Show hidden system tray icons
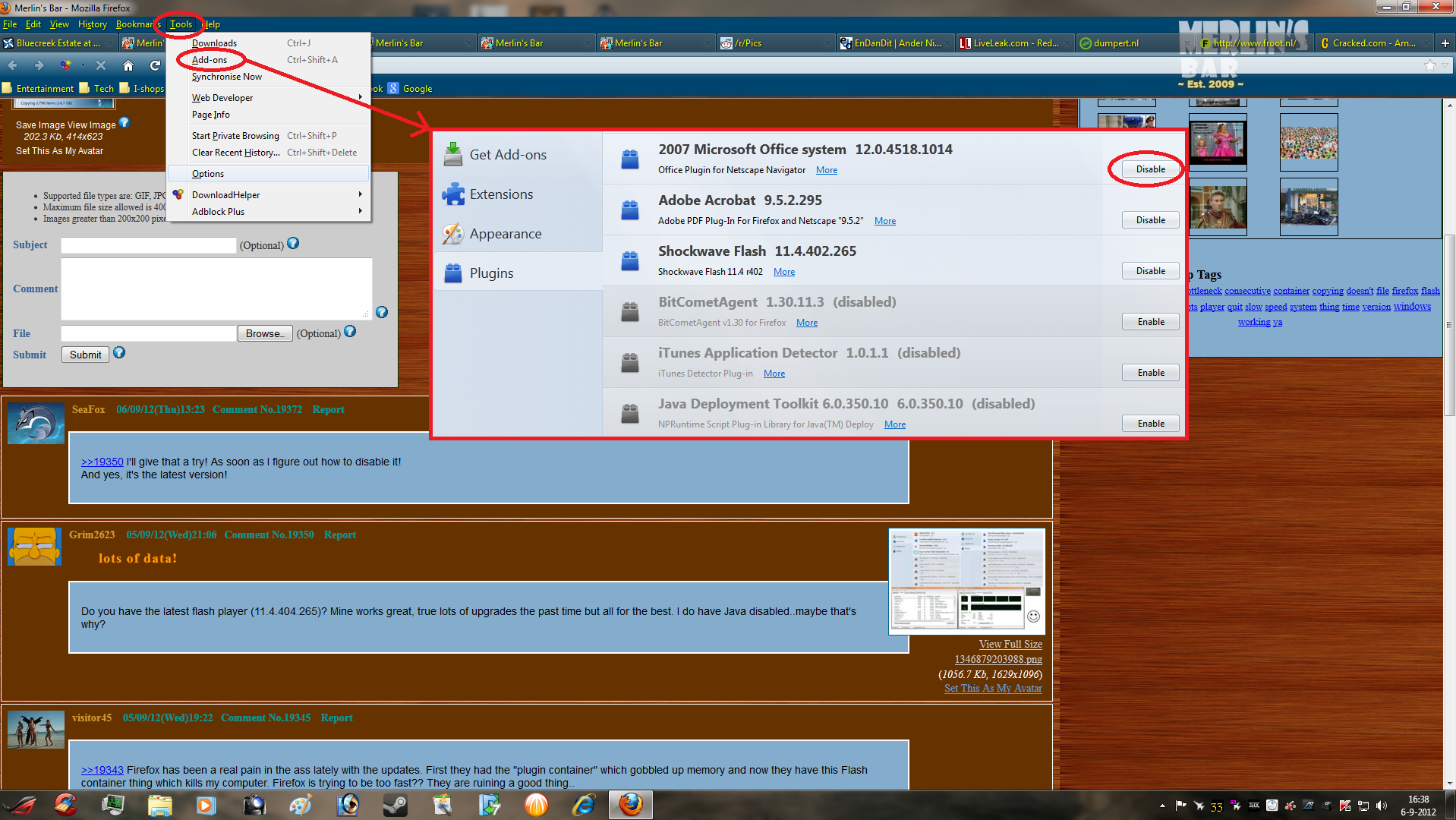The height and width of the screenshot is (820, 1456). click(x=1162, y=806)
